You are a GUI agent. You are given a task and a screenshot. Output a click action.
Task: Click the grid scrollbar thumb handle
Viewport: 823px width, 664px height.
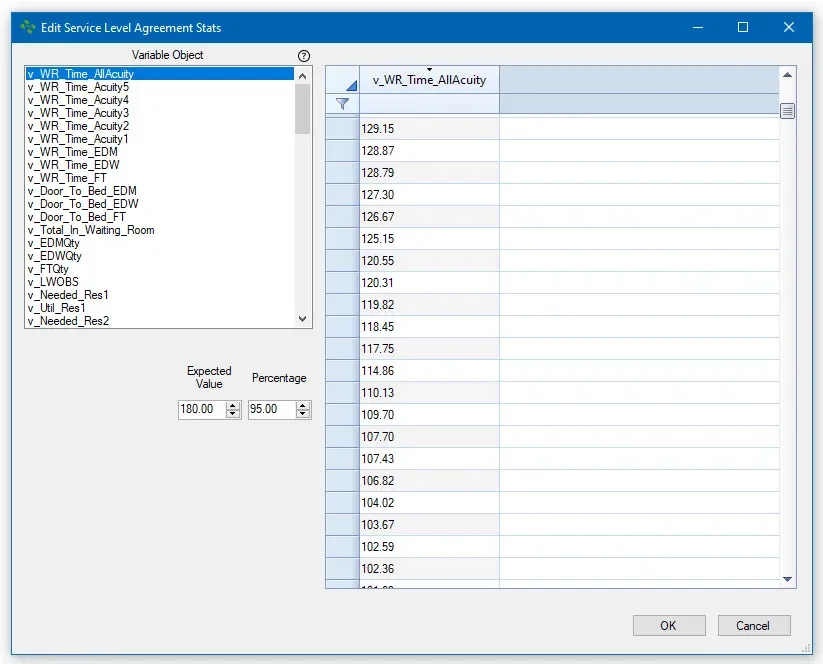pos(787,111)
